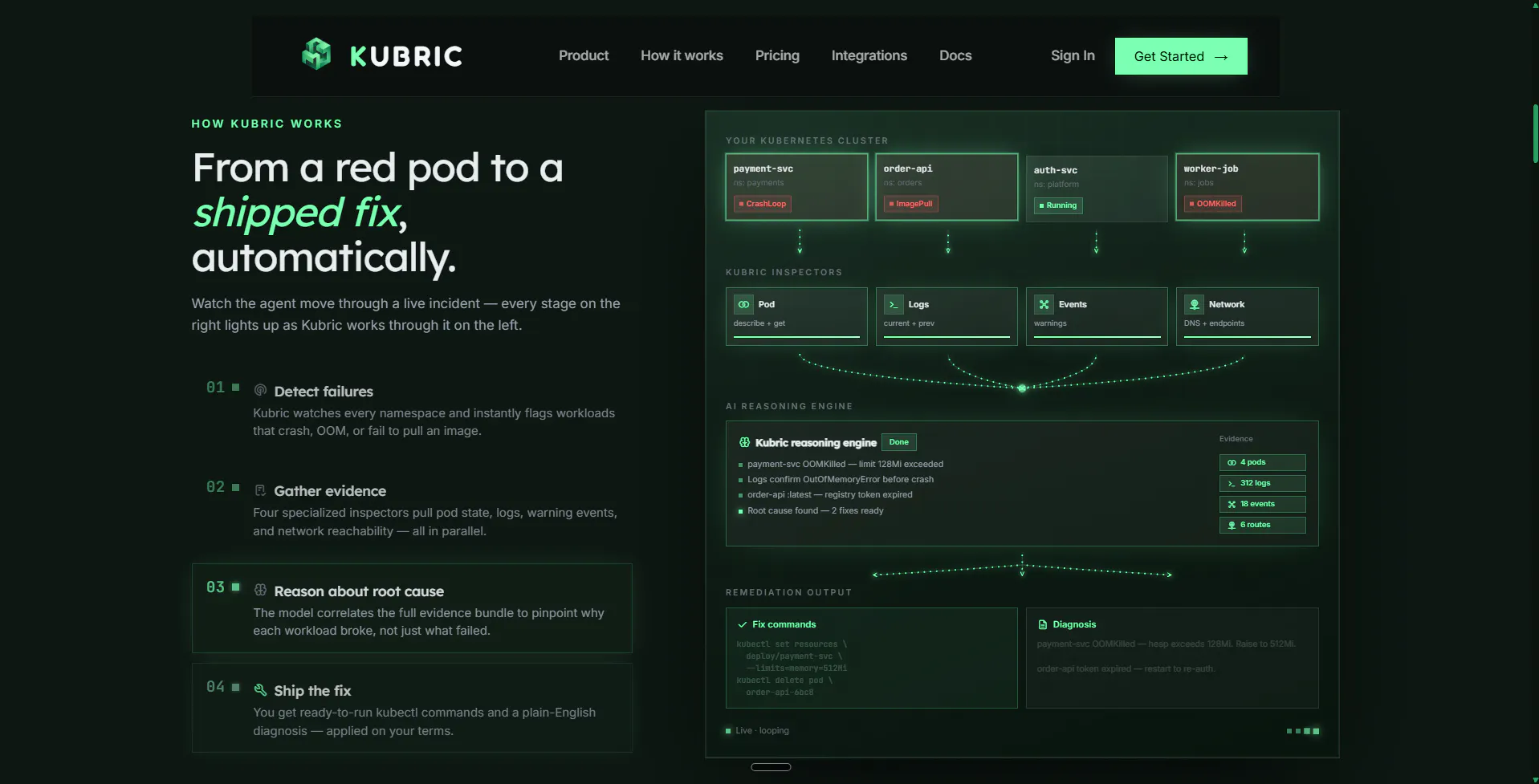Open the Docs nav item
The image size is (1539, 784).
pos(955,55)
